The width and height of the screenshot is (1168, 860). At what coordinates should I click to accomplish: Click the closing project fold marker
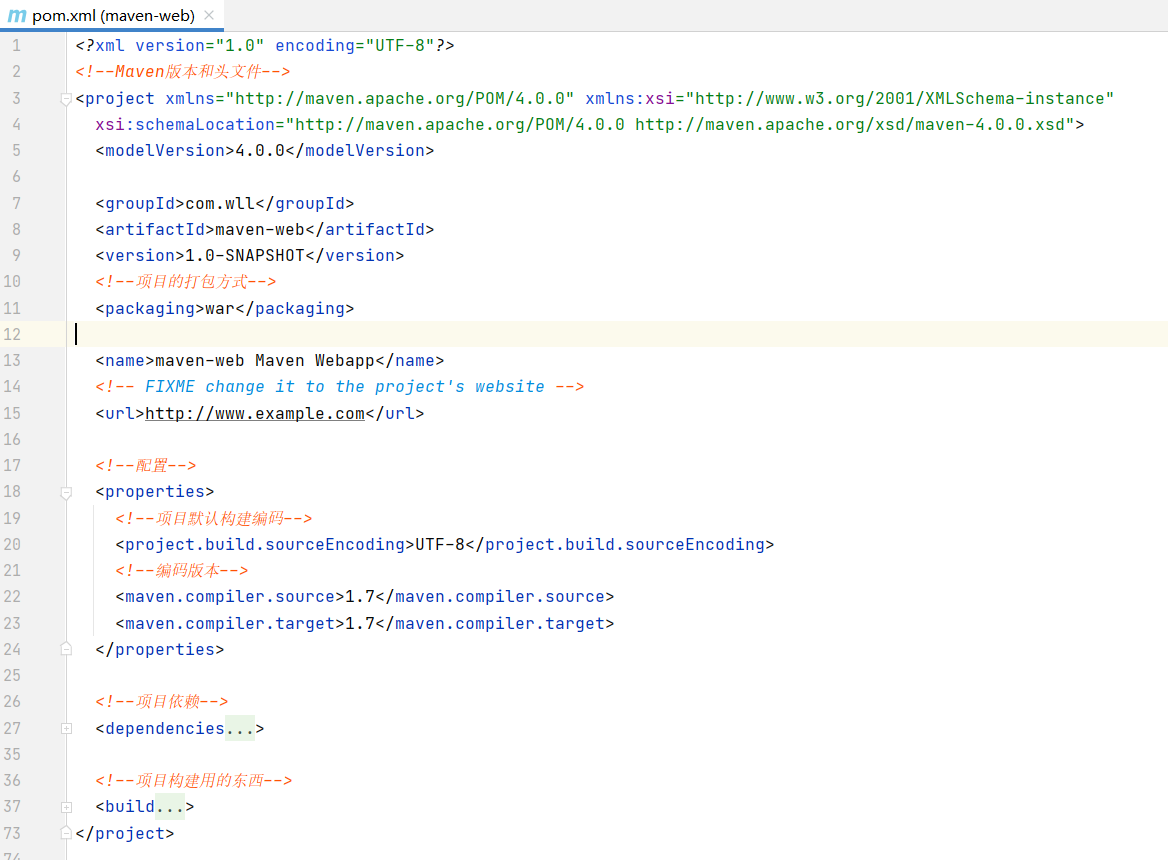click(x=66, y=833)
